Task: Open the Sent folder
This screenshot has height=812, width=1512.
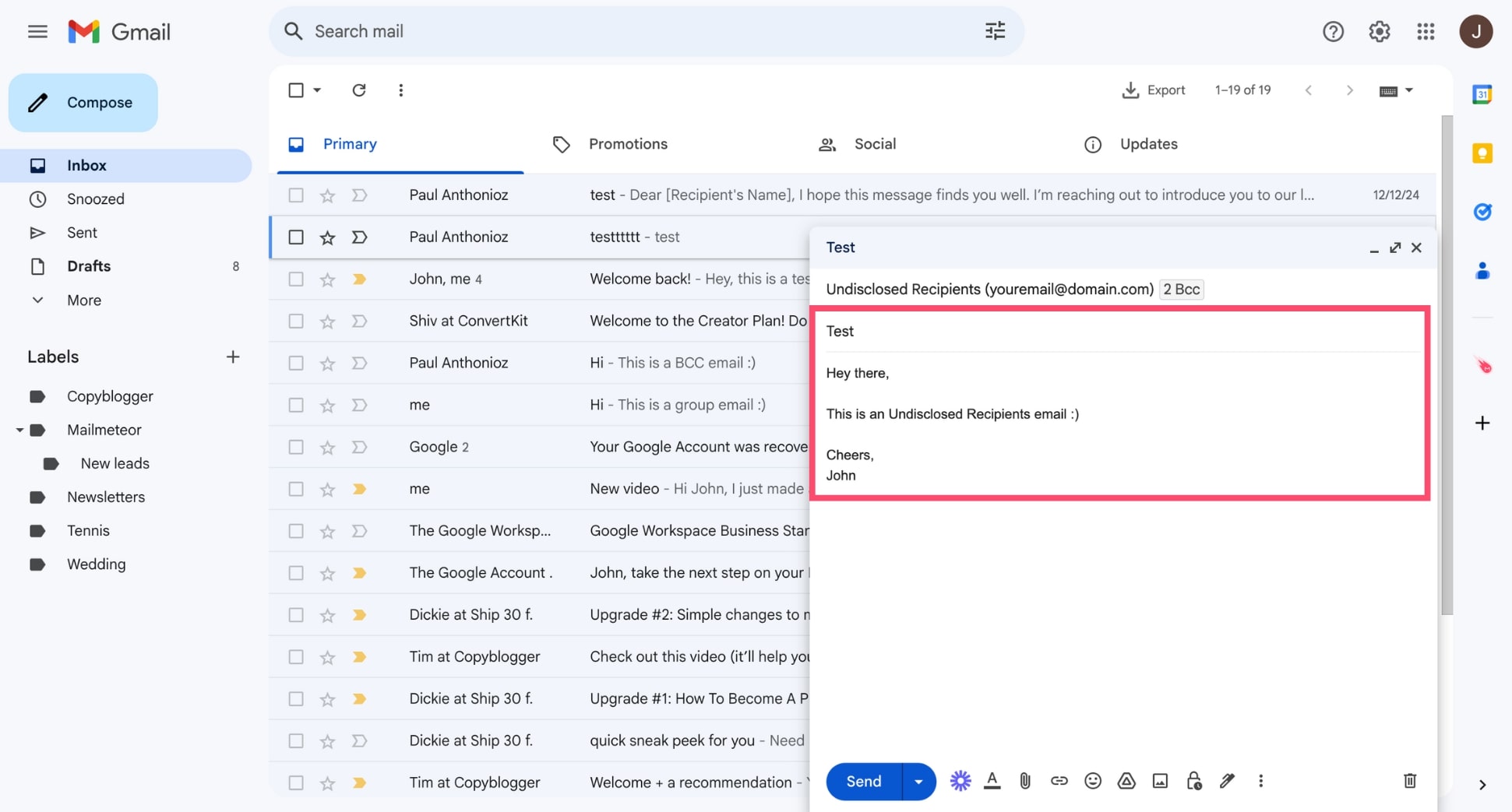Action: [82, 233]
